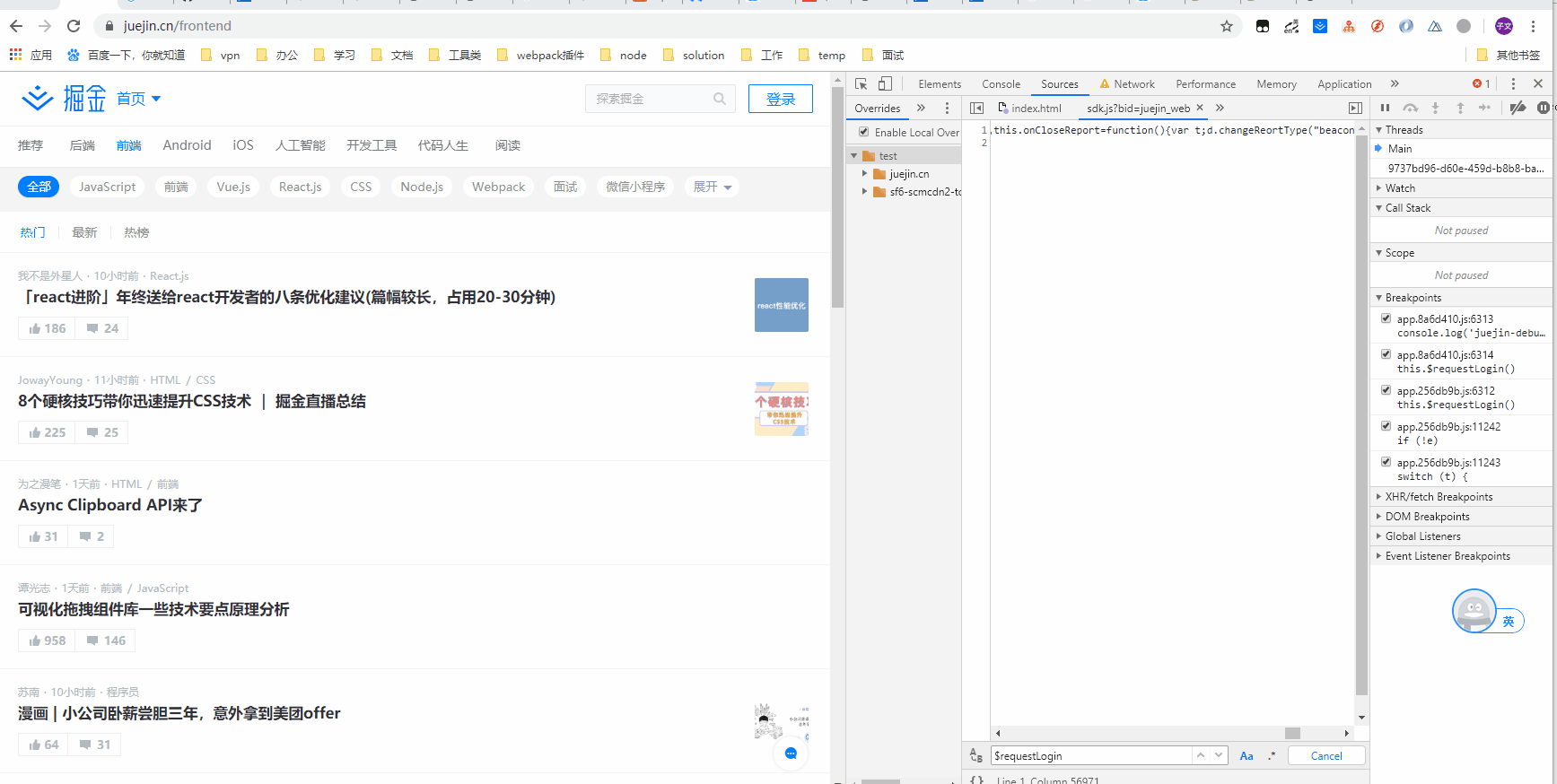The height and width of the screenshot is (784, 1557).
Task: Expand the sf6-scmcdn2 folder
Action: [x=864, y=192]
